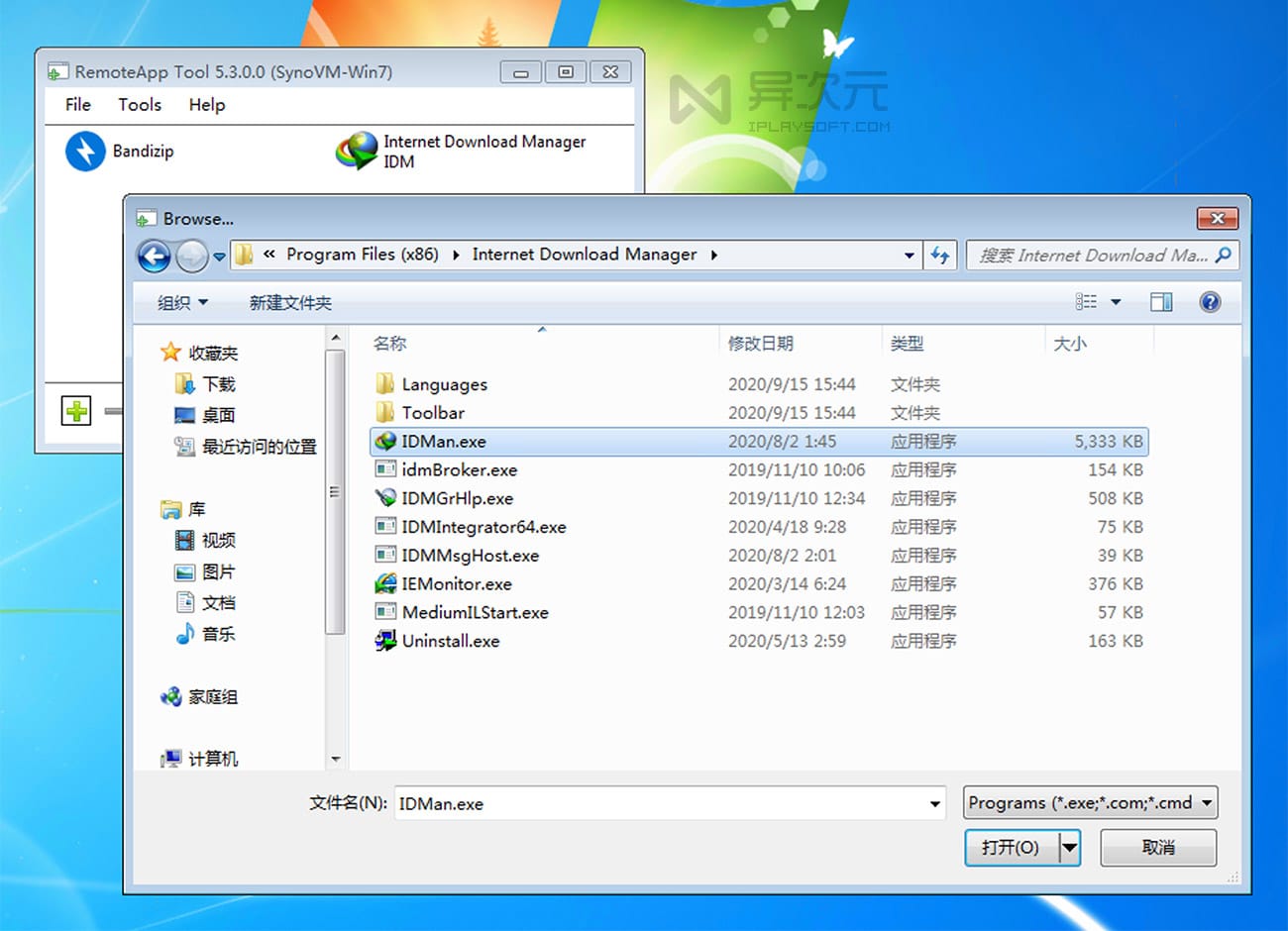Click the refresh icon beside the address bar
The image size is (1288, 931).
(940, 255)
